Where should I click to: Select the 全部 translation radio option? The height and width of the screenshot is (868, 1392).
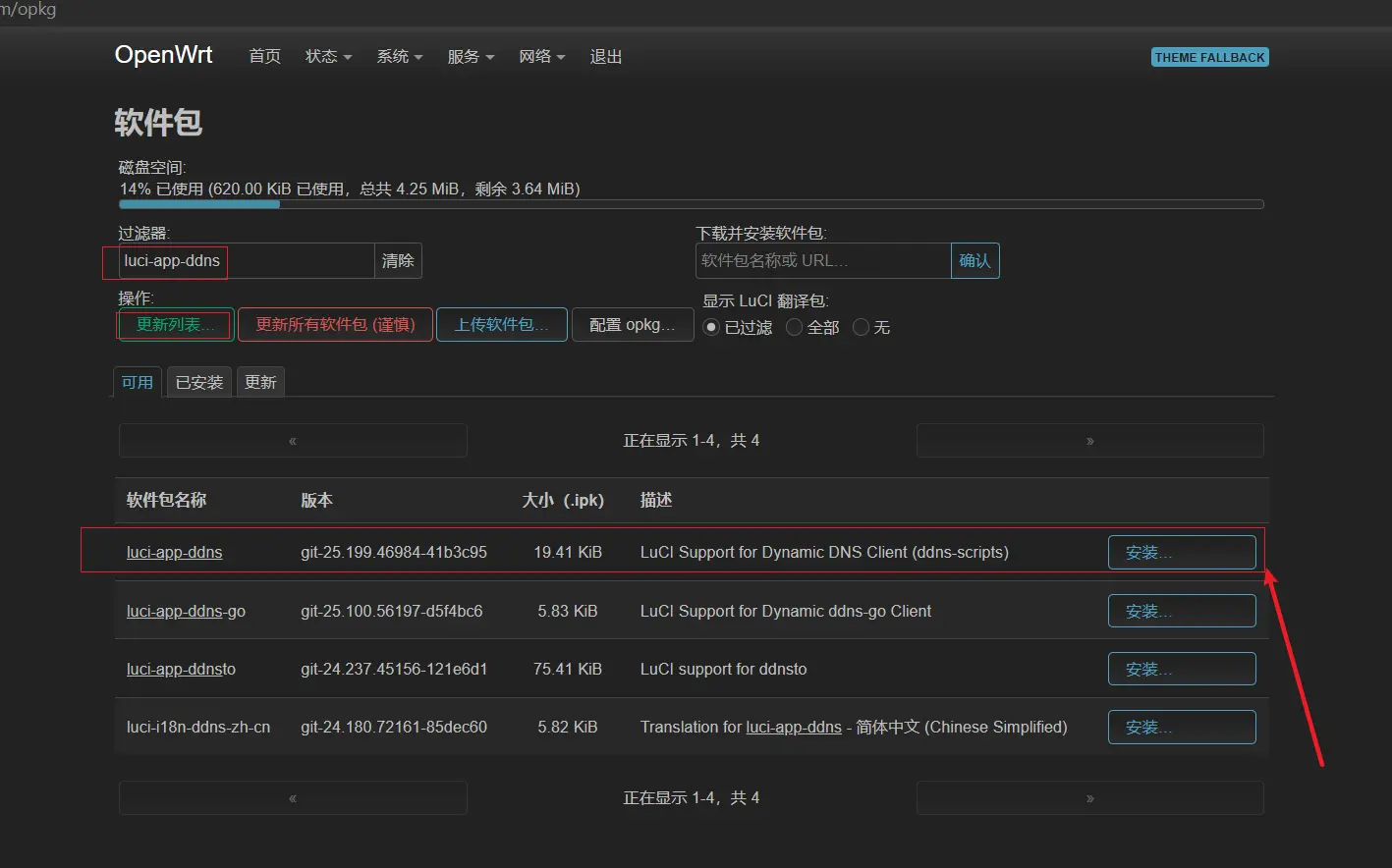coord(795,327)
